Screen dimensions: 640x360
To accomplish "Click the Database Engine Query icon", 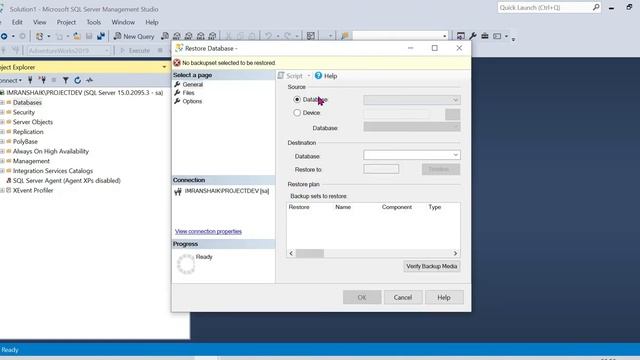I will [165, 36].
